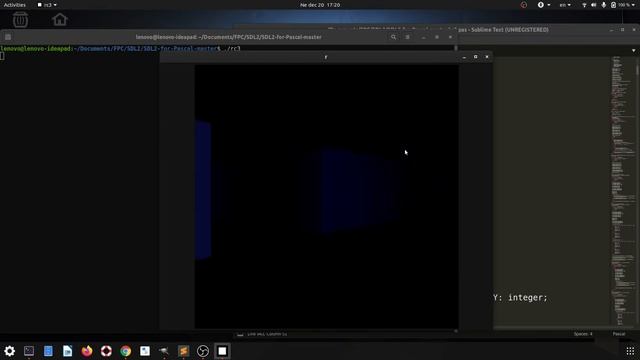Open Sublime Text tab list dropdown arrow
The image size is (640, 360).
(x=633, y=51)
